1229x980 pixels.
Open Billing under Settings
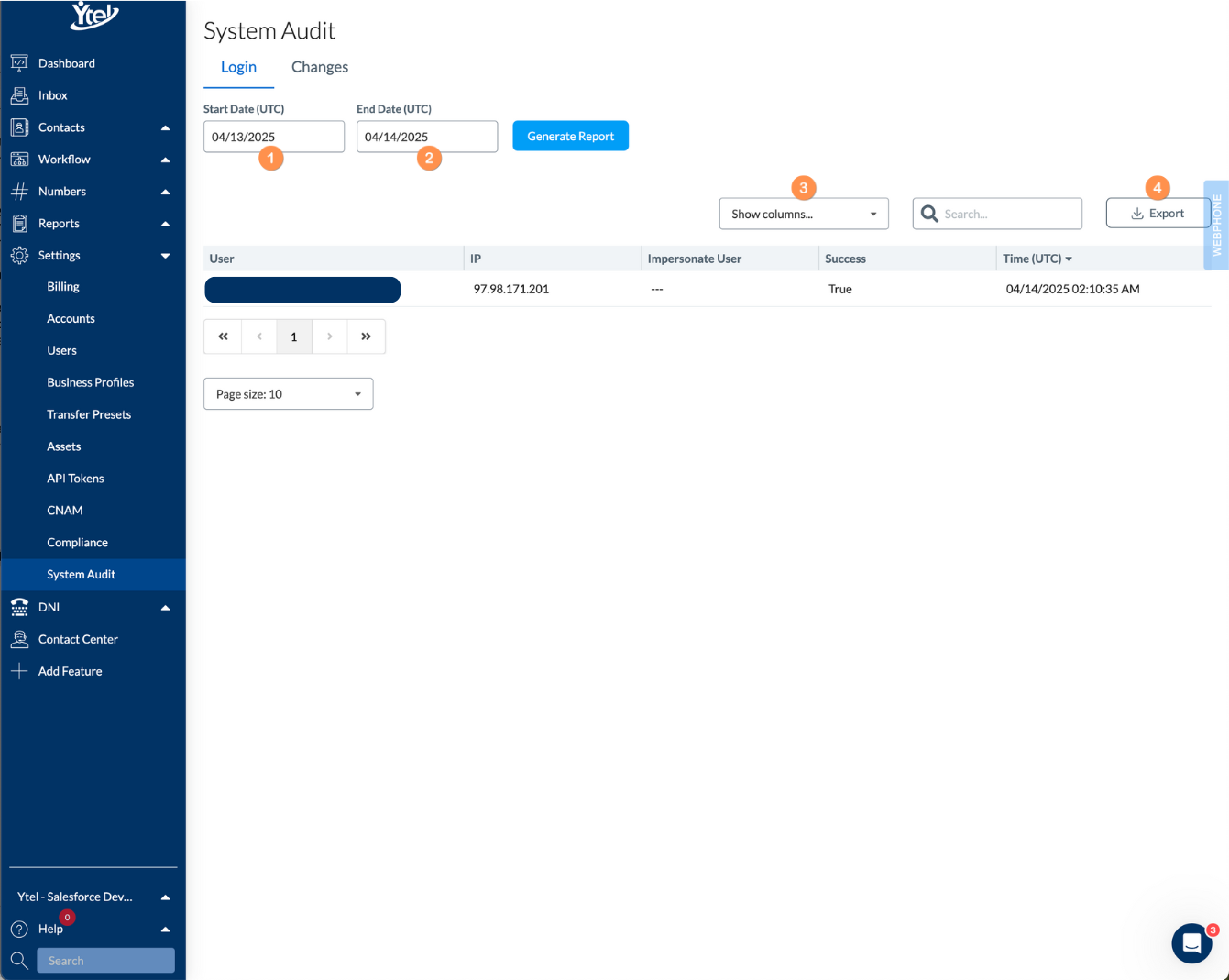pos(63,287)
